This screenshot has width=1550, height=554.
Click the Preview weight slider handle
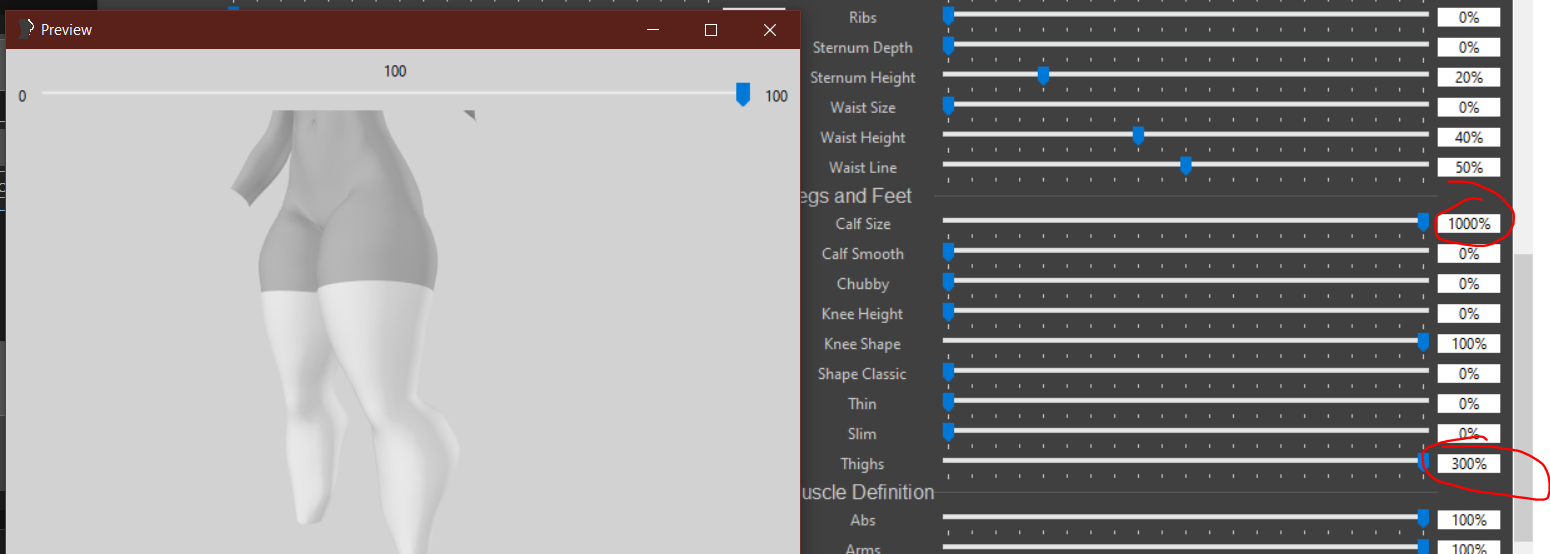tap(743, 94)
